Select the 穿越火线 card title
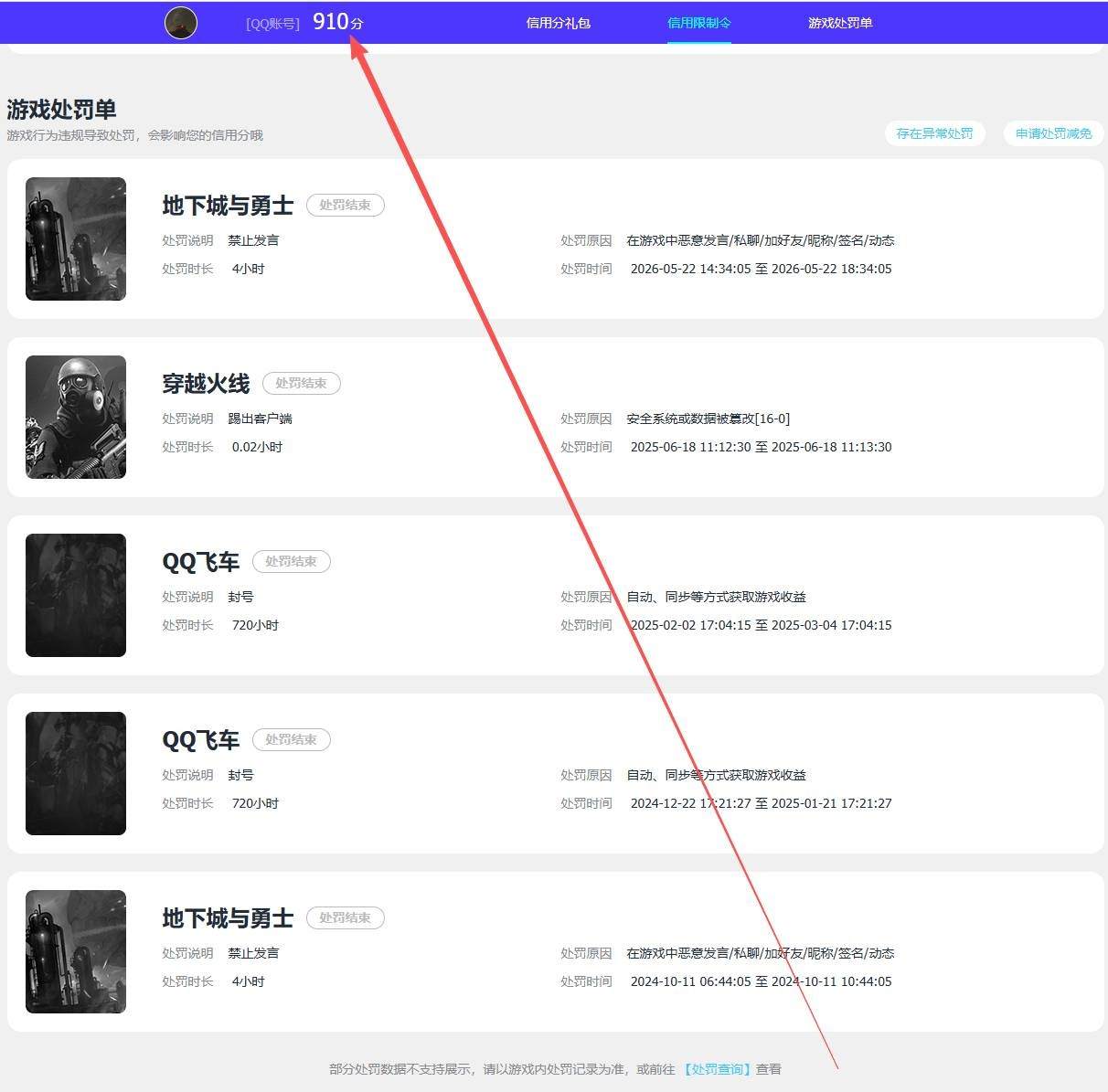The width and height of the screenshot is (1108, 1092). pos(206,384)
